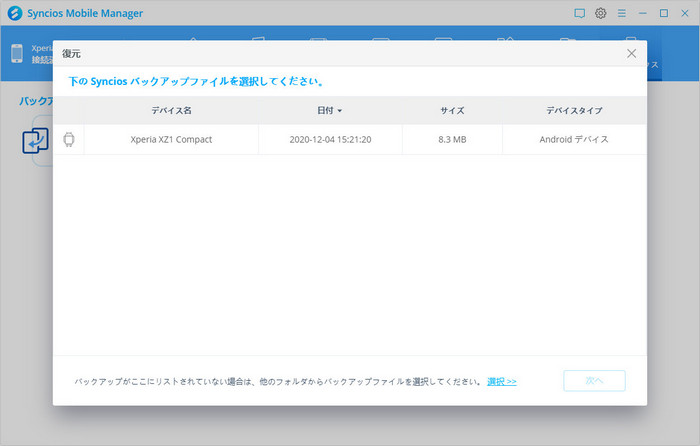Select the Xperia XZ1 Compact backup row
This screenshot has width=700, height=446.
350,139
